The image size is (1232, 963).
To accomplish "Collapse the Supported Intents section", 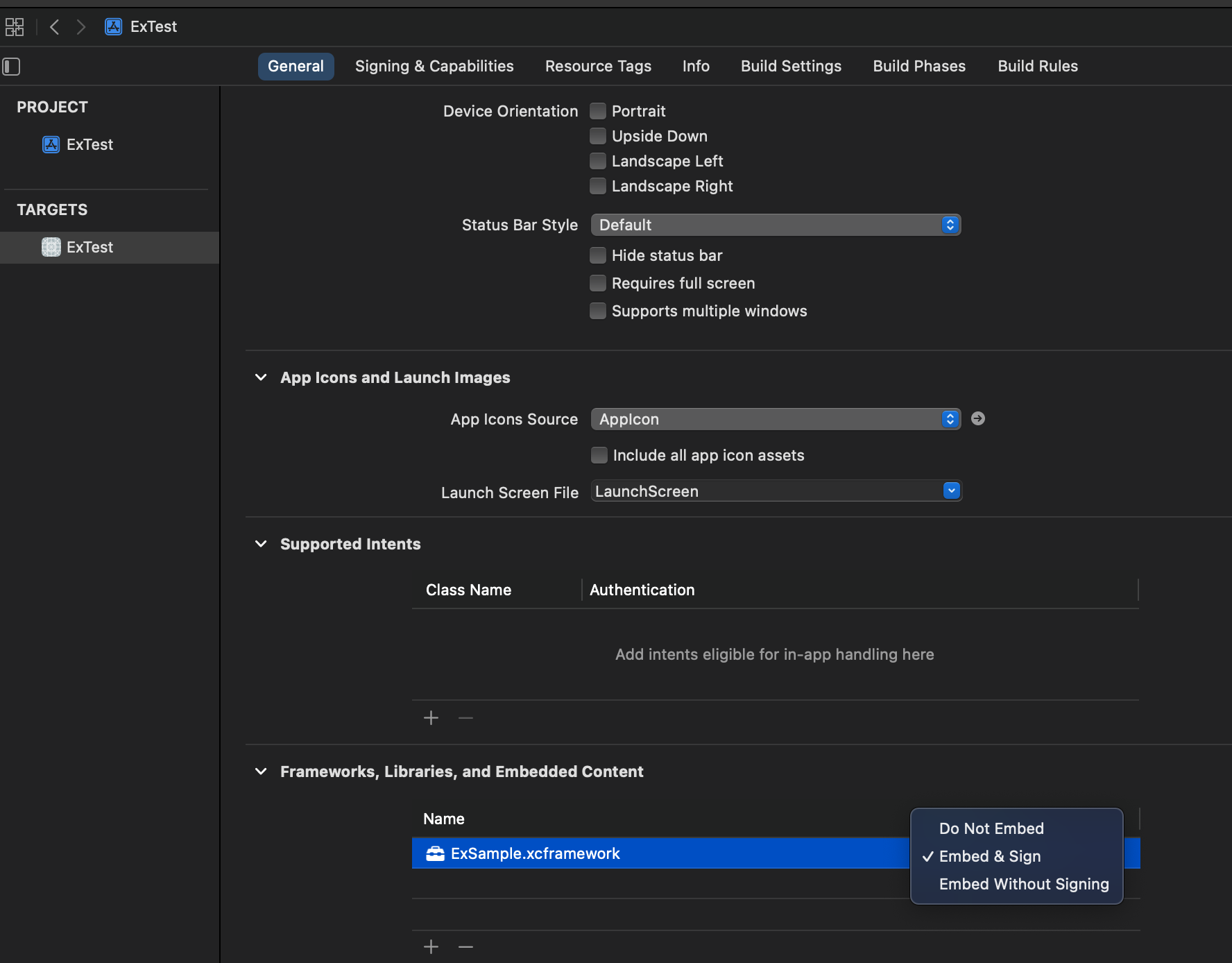I will click(x=261, y=544).
